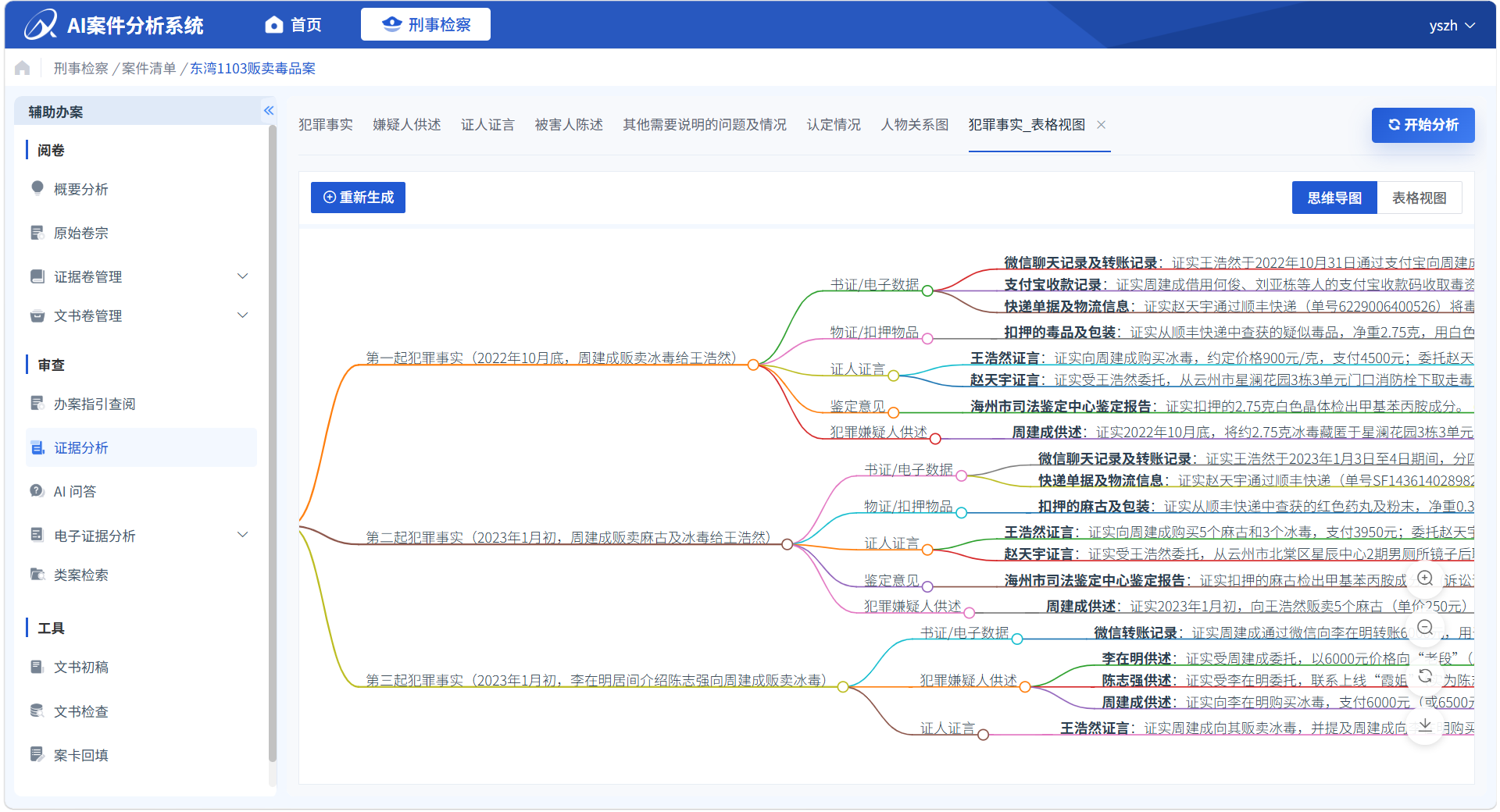Close the 犯罪事实_表格视图 tab
Viewport: 1500px width, 812px height.
point(1101,125)
